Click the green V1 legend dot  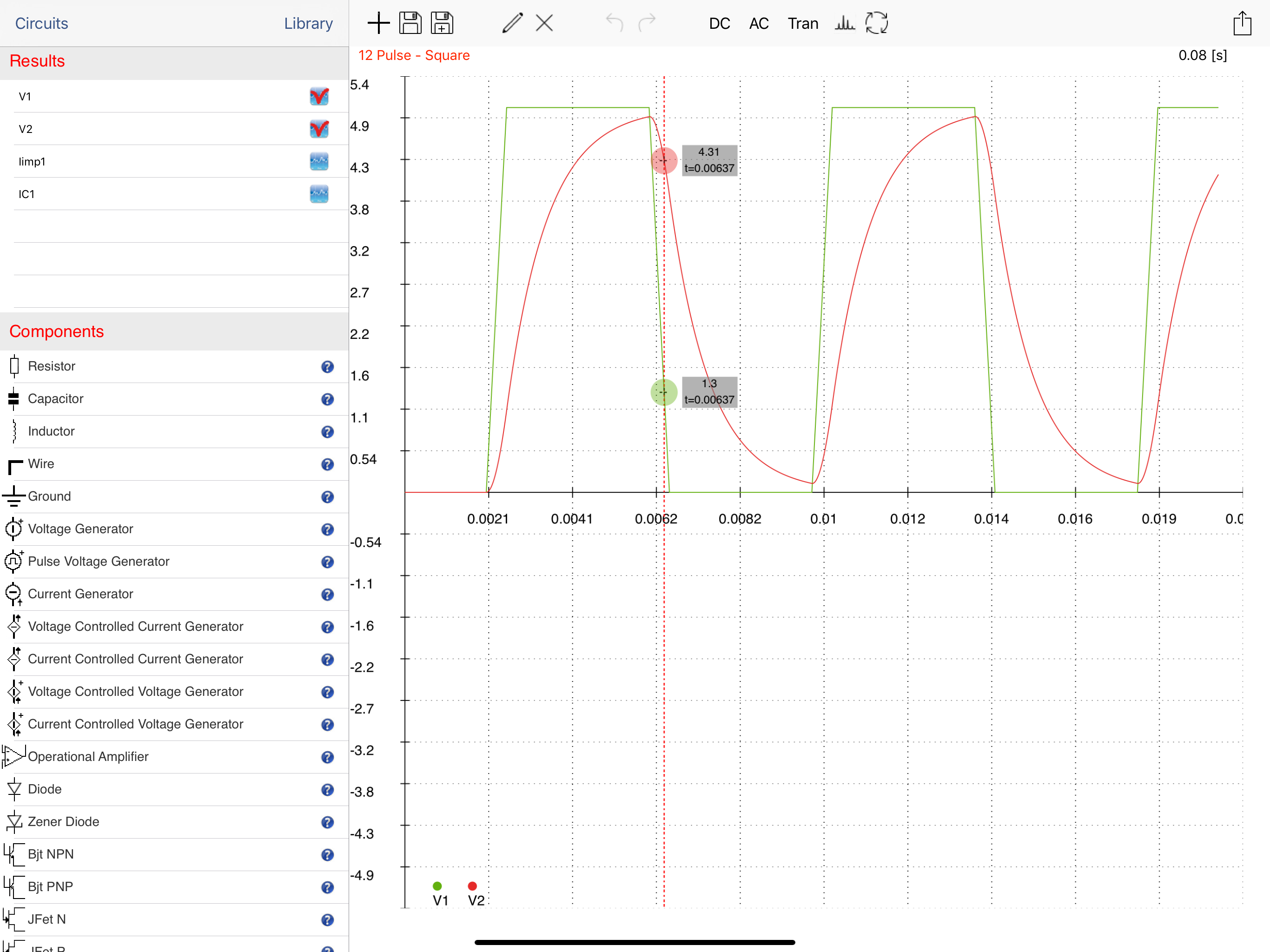tap(437, 886)
